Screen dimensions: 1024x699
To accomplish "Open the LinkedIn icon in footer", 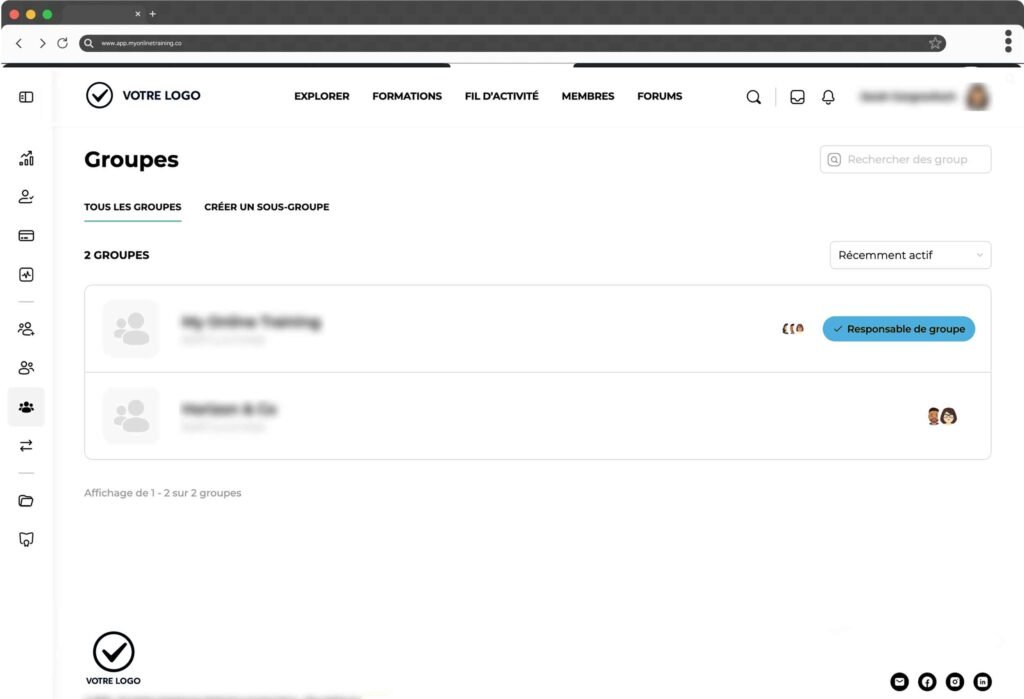I will point(983,682).
